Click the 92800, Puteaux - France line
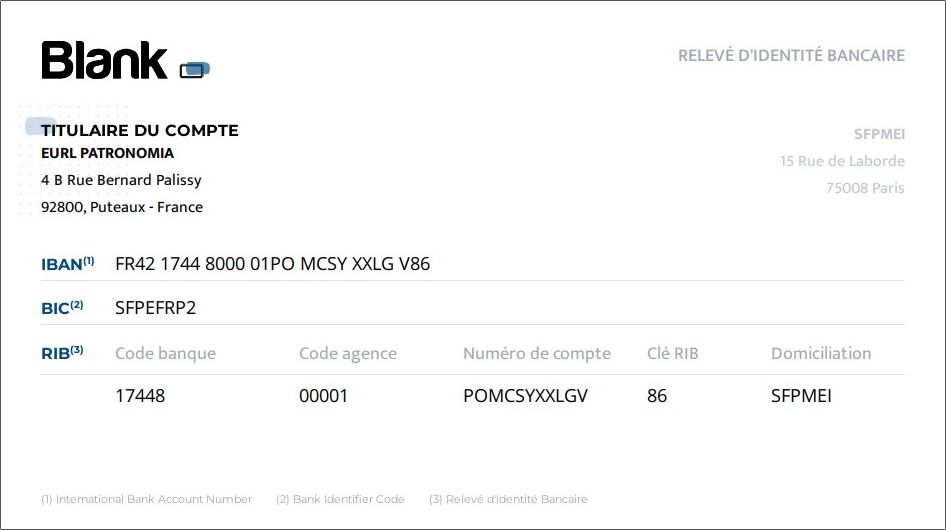The height and width of the screenshot is (530, 946). click(x=122, y=207)
